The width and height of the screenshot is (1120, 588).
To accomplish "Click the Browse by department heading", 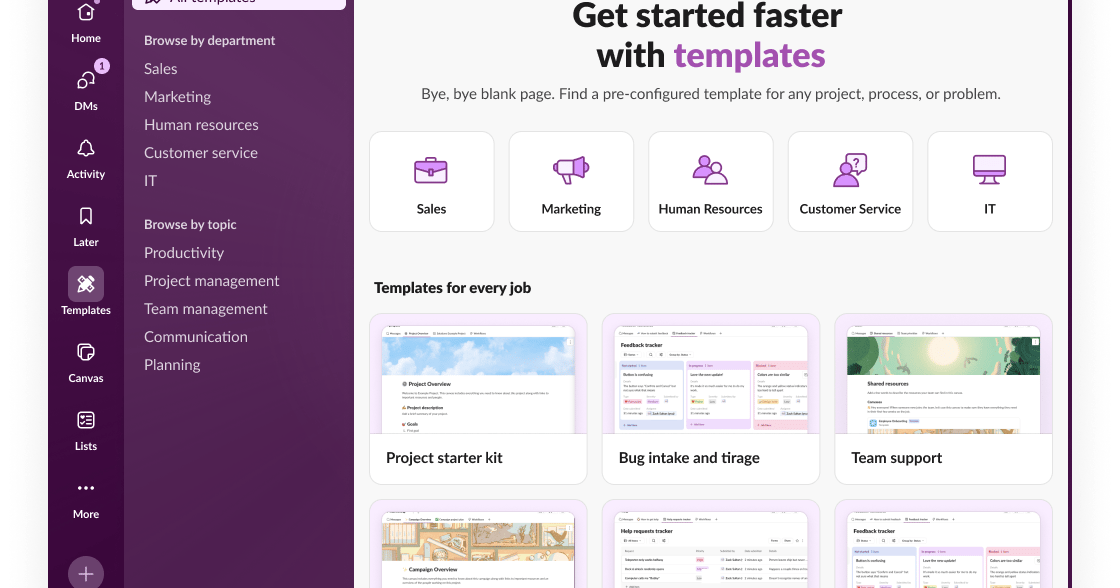I will tap(209, 41).
